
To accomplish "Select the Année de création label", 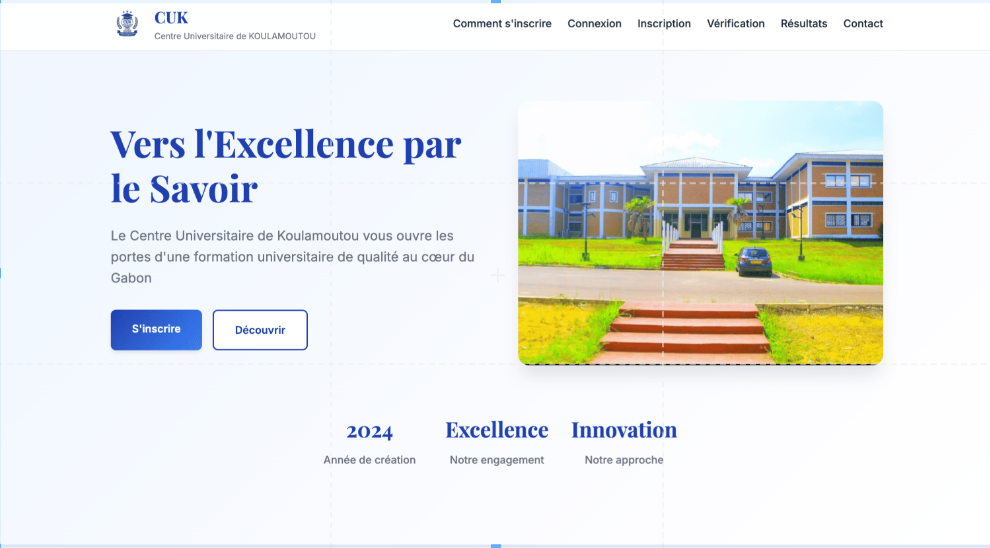I will 369,460.
